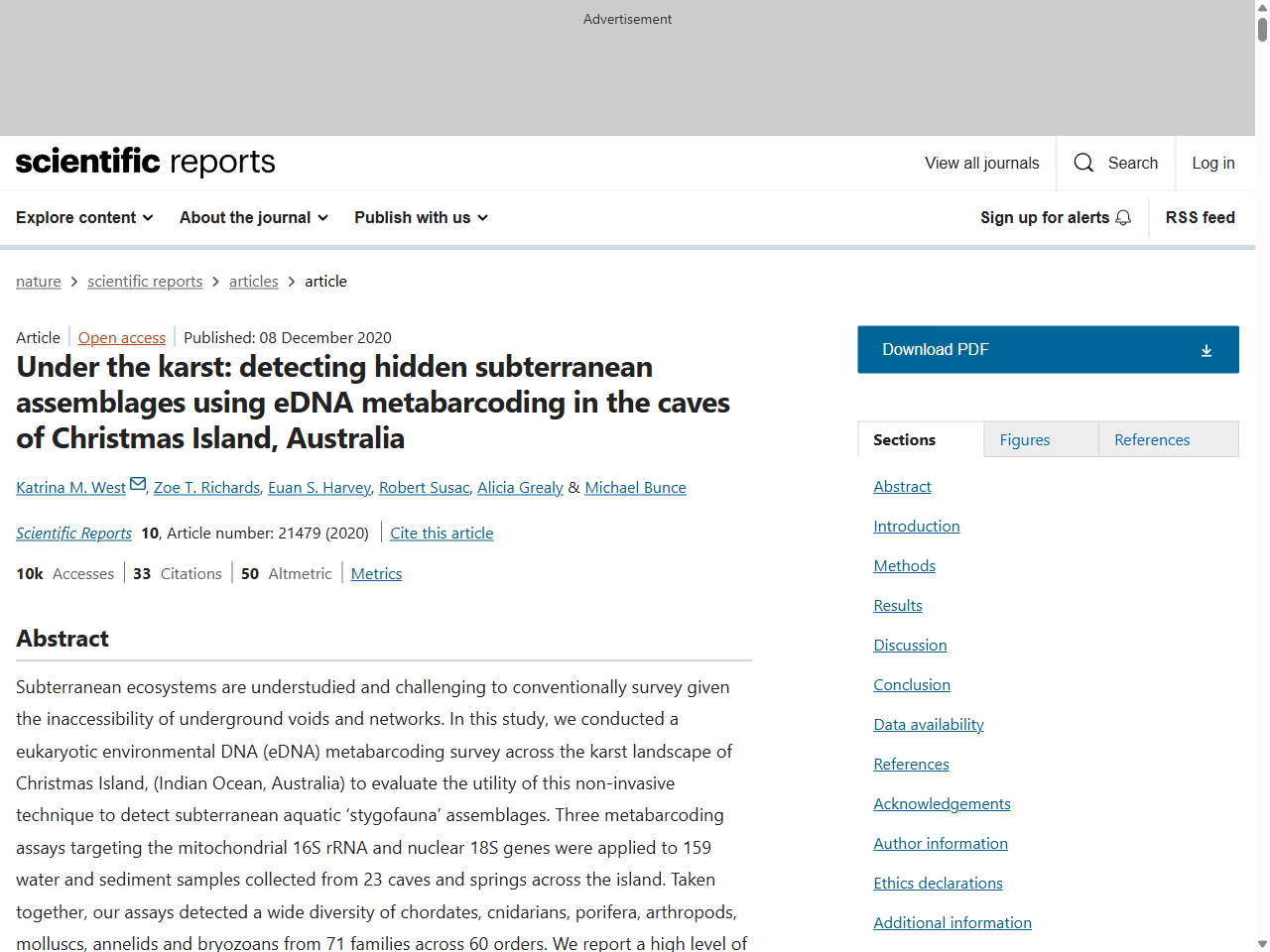Click the italic Scientific Reports journal link
The width and height of the screenshot is (1270, 952).
click(73, 534)
